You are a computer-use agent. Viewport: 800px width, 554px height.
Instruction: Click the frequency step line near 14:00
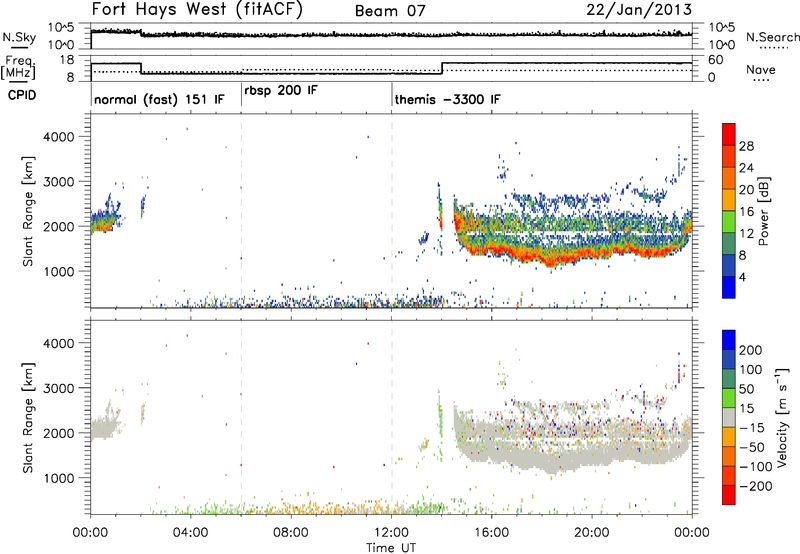coord(442,68)
